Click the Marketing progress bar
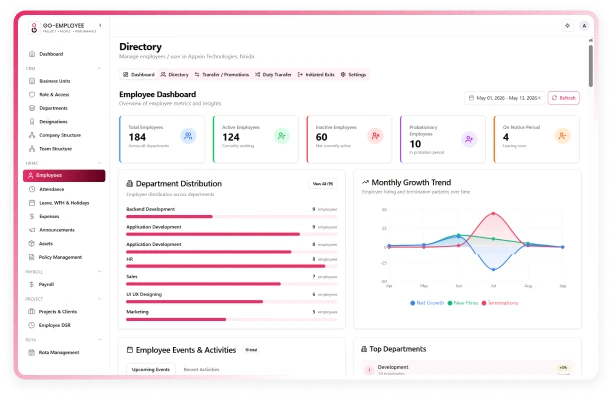The image size is (613, 397). pos(231,320)
